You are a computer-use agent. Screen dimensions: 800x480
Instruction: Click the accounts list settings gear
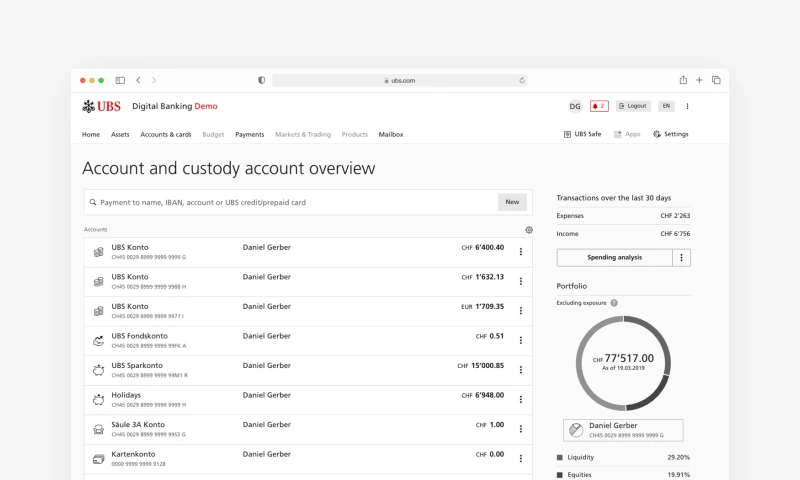click(x=529, y=230)
